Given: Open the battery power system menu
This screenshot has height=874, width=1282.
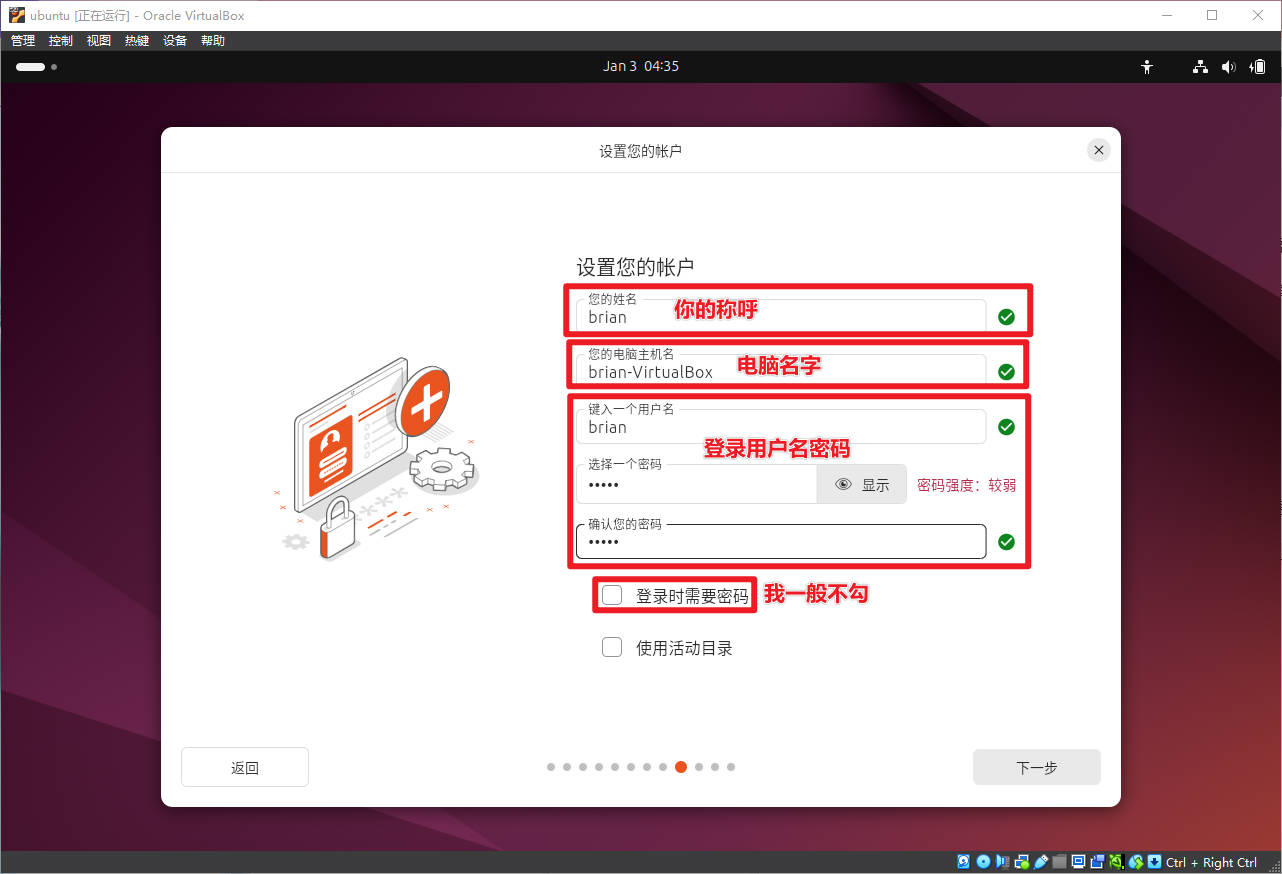Looking at the screenshot, I should tap(1258, 67).
